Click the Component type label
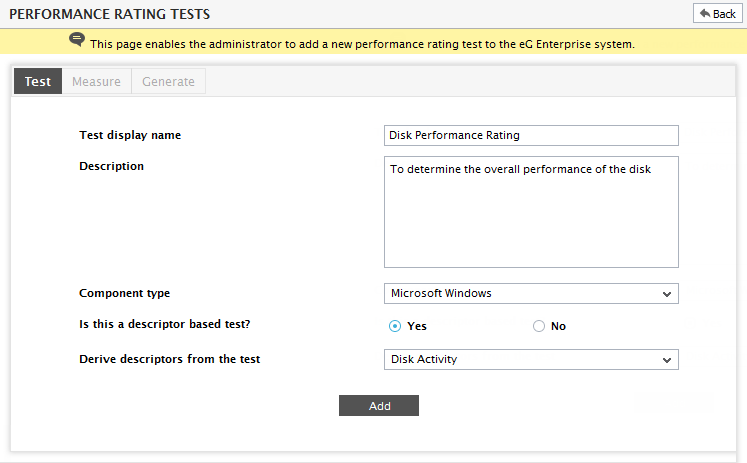Image resolution: width=747 pixels, height=463 pixels. (x=124, y=293)
